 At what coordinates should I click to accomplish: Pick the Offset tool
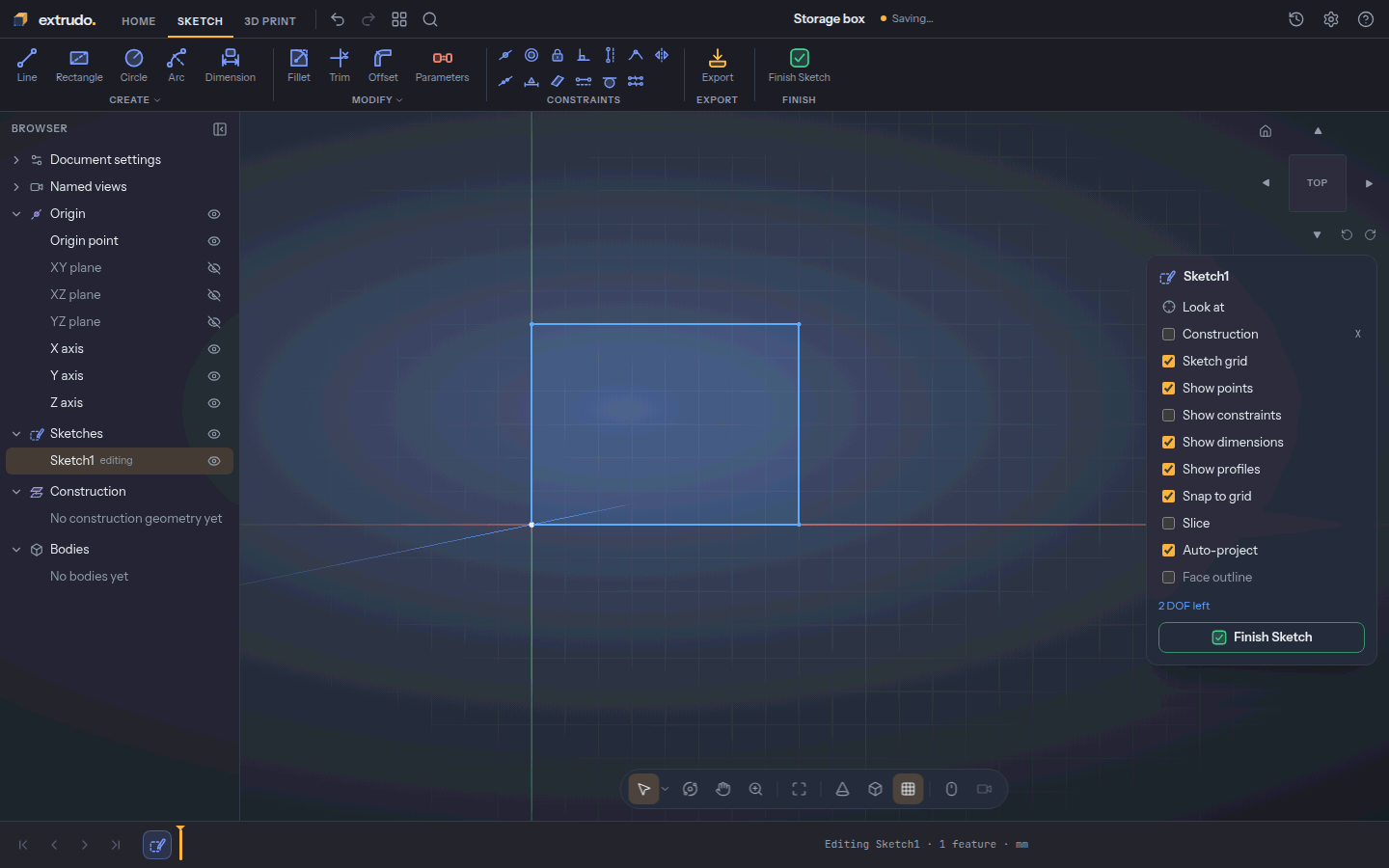point(383,66)
